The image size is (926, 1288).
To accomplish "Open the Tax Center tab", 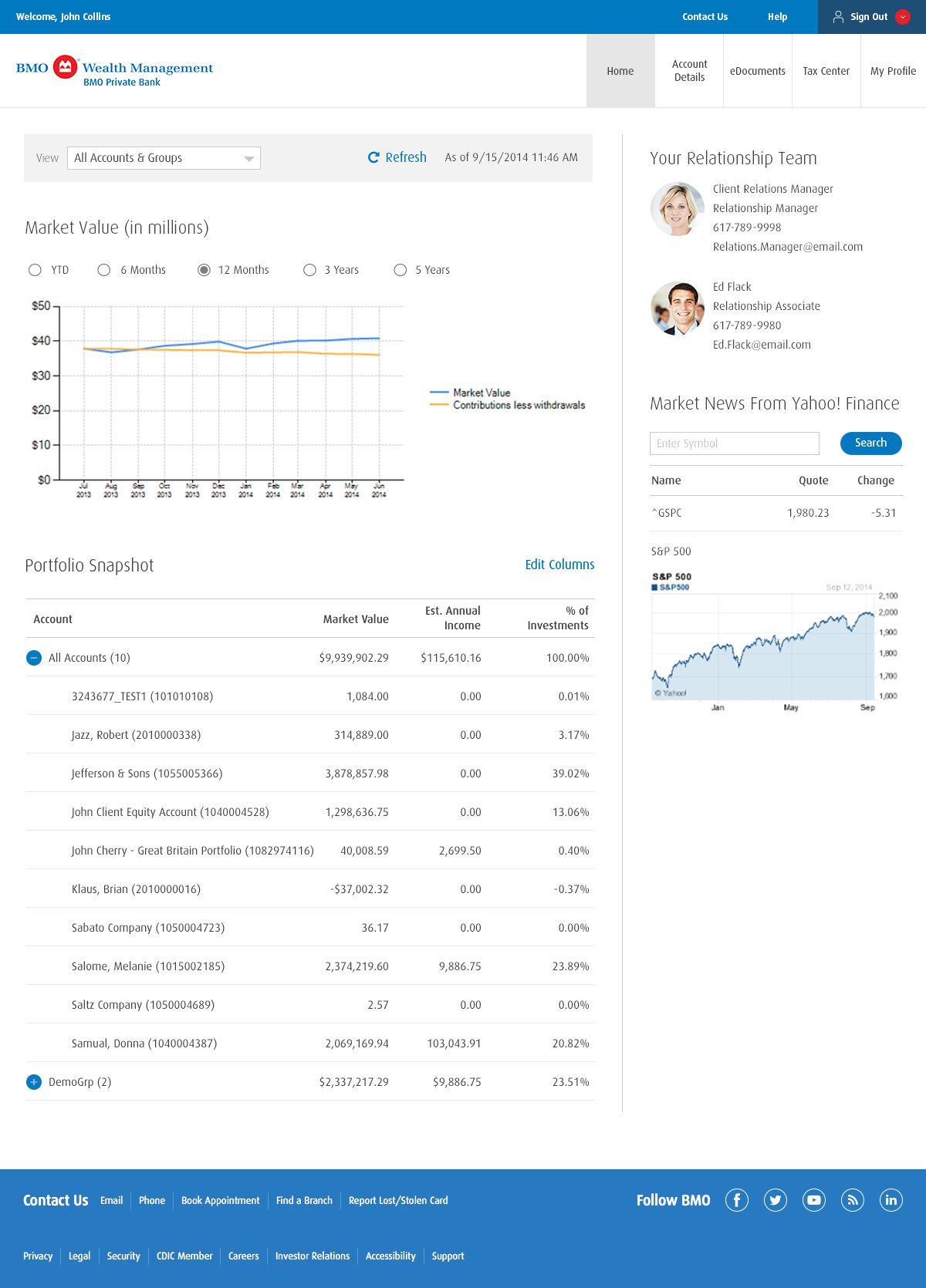I will coord(826,71).
